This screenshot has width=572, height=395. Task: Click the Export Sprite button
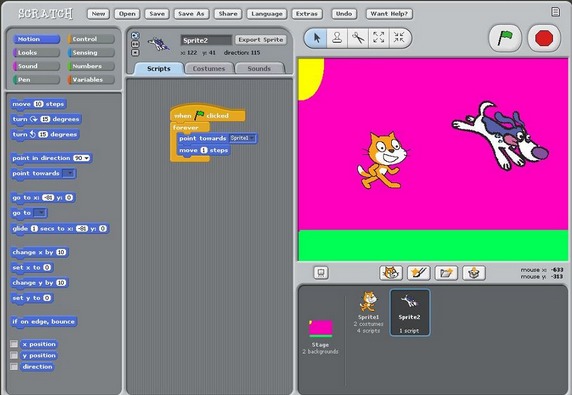coord(260,40)
